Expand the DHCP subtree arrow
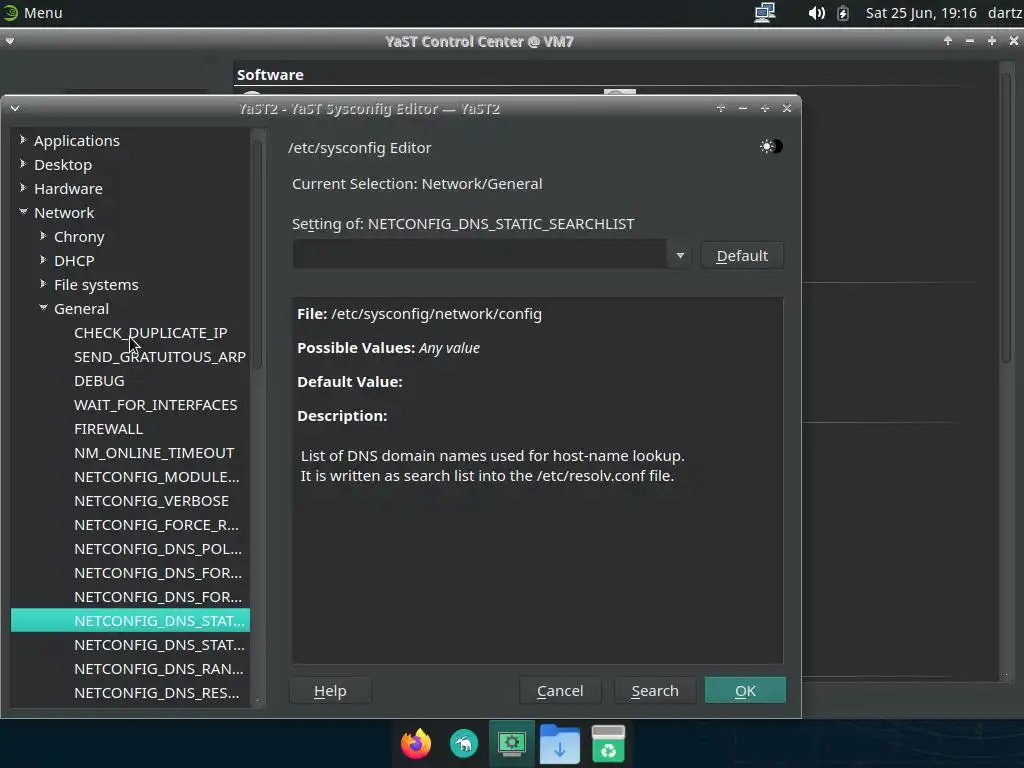The width and height of the screenshot is (1024, 768). (x=43, y=260)
